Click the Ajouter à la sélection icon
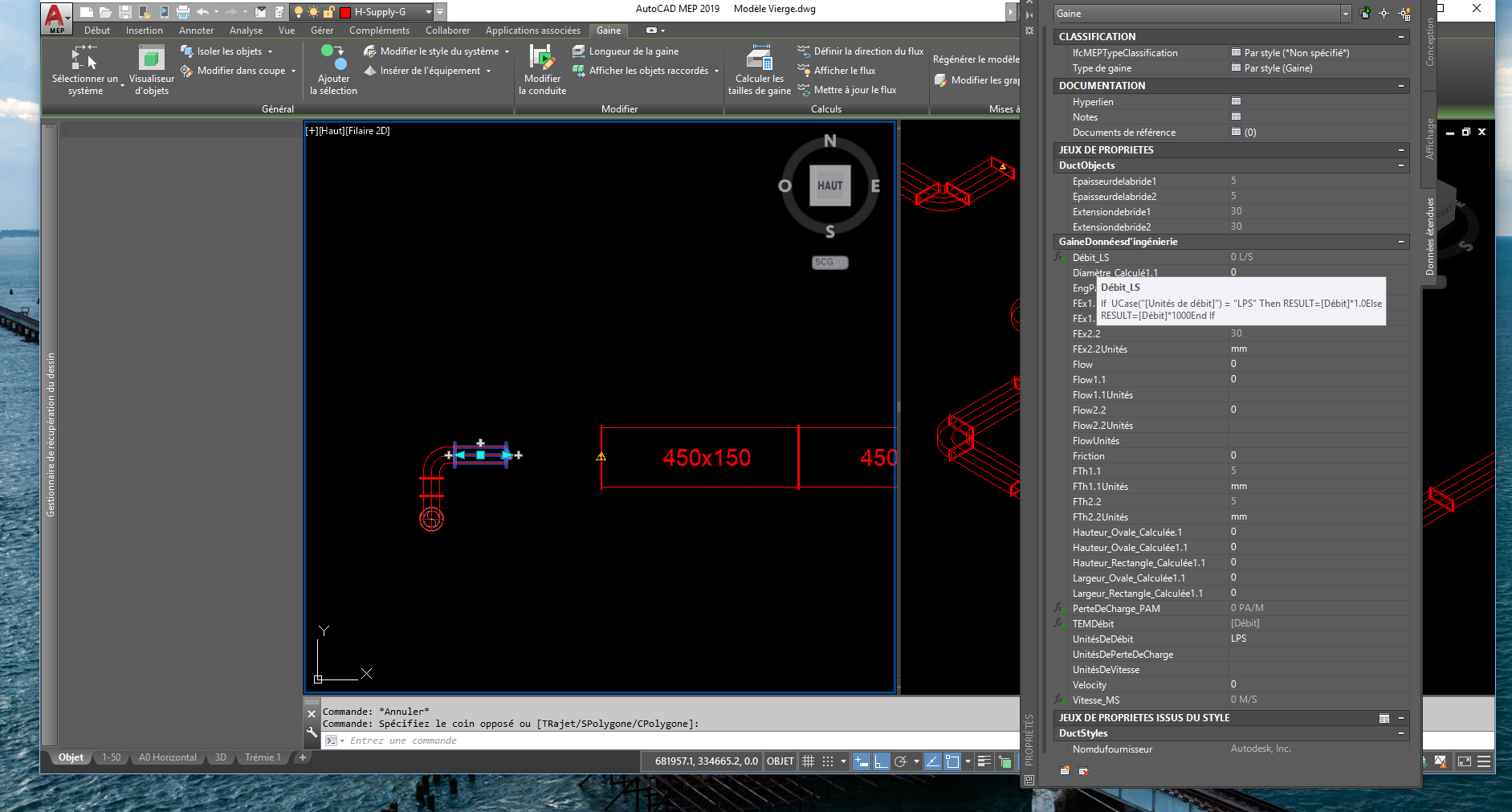This screenshot has height=812, width=1512. tap(333, 58)
